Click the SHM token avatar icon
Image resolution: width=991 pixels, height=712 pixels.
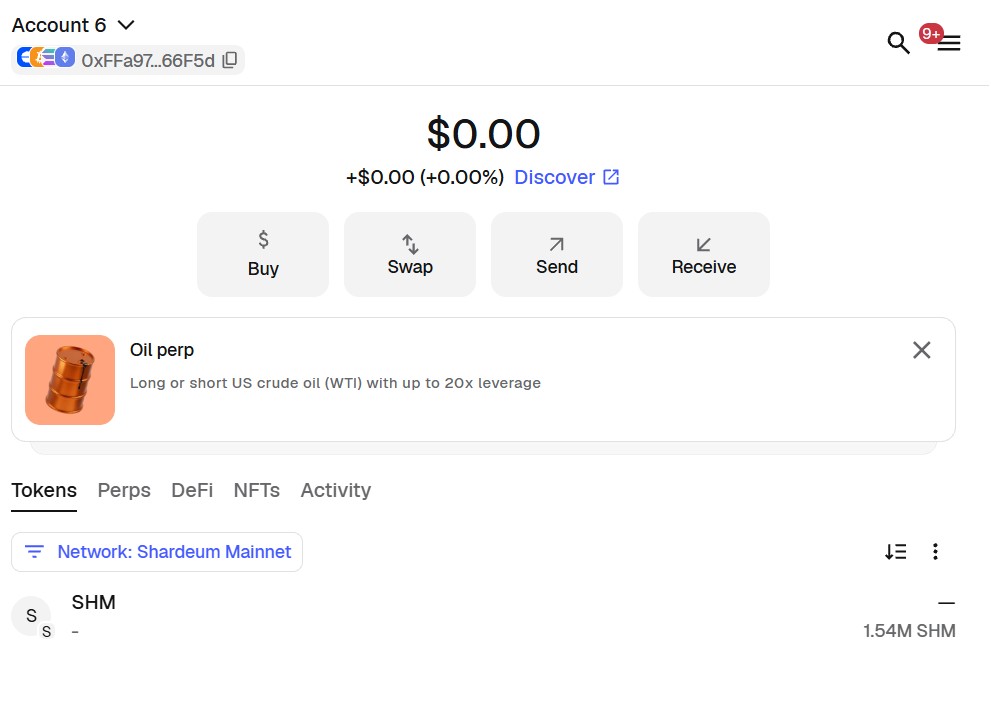click(32, 616)
